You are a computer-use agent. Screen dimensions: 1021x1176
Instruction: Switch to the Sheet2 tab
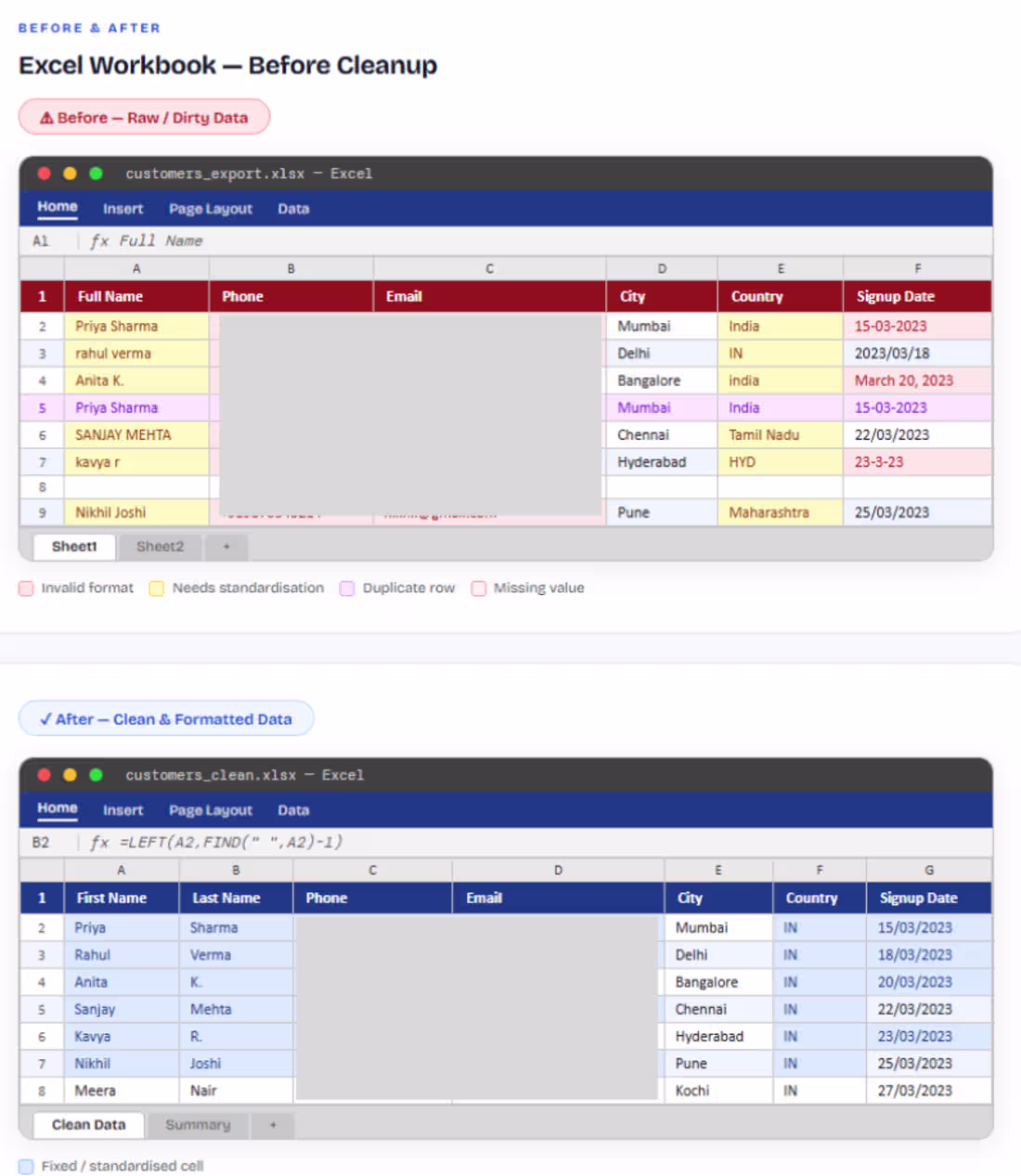pos(159,547)
